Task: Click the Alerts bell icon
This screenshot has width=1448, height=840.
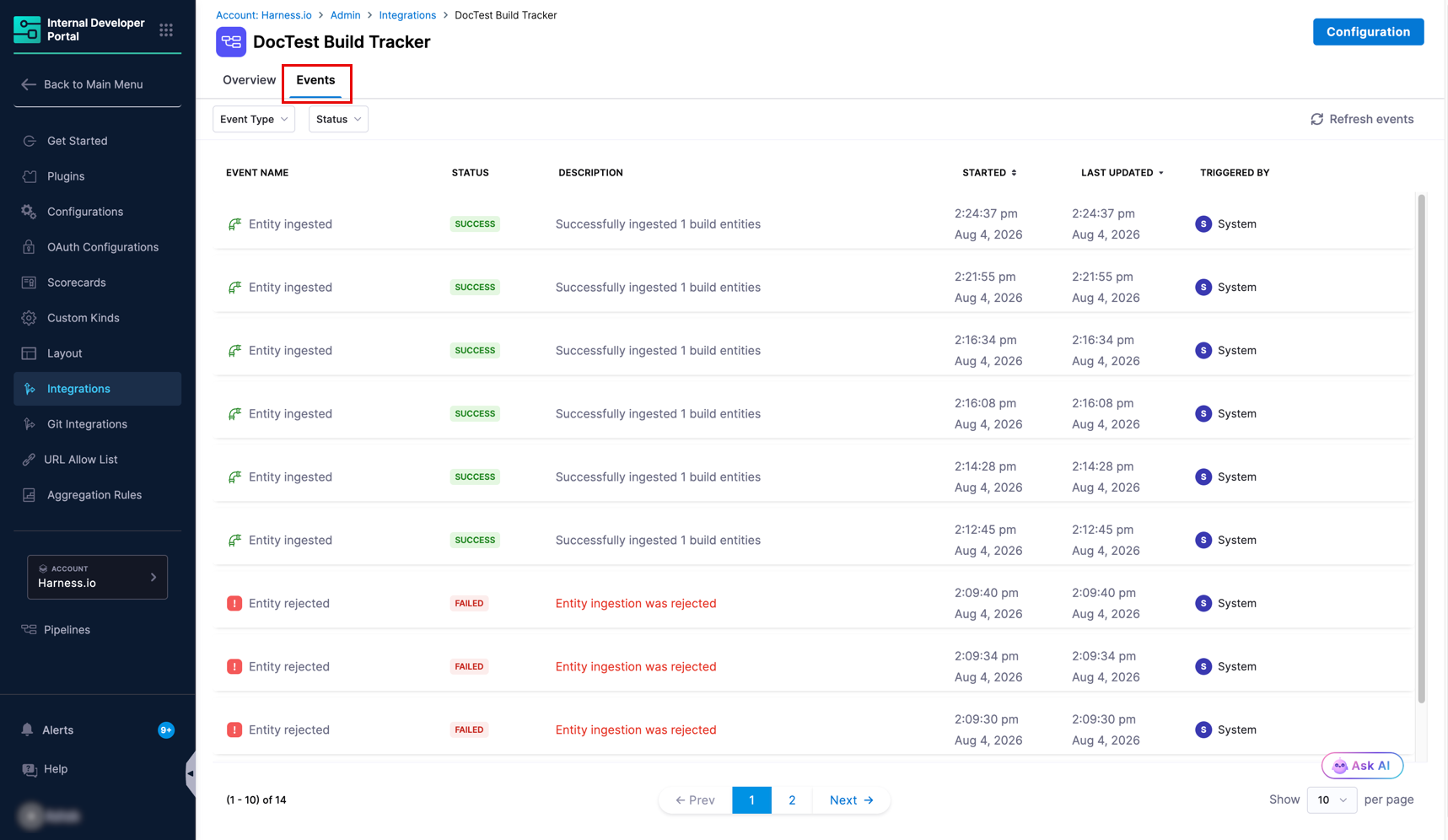Action: click(28, 730)
